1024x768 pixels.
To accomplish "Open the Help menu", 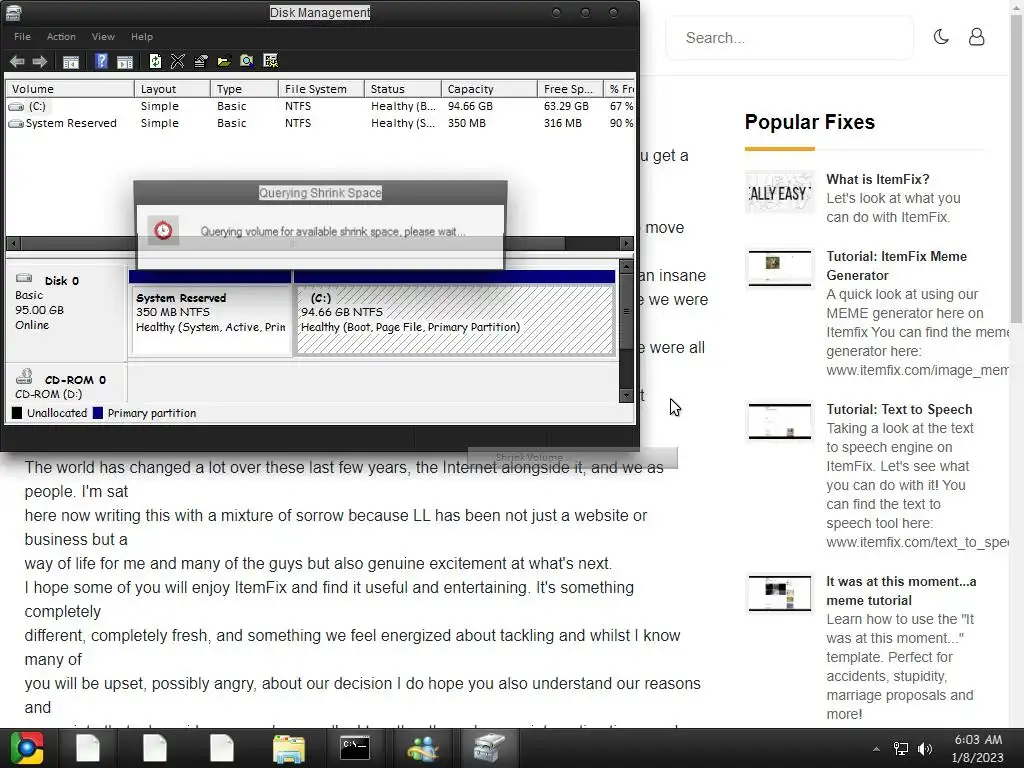I will click(x=142, y=37).
